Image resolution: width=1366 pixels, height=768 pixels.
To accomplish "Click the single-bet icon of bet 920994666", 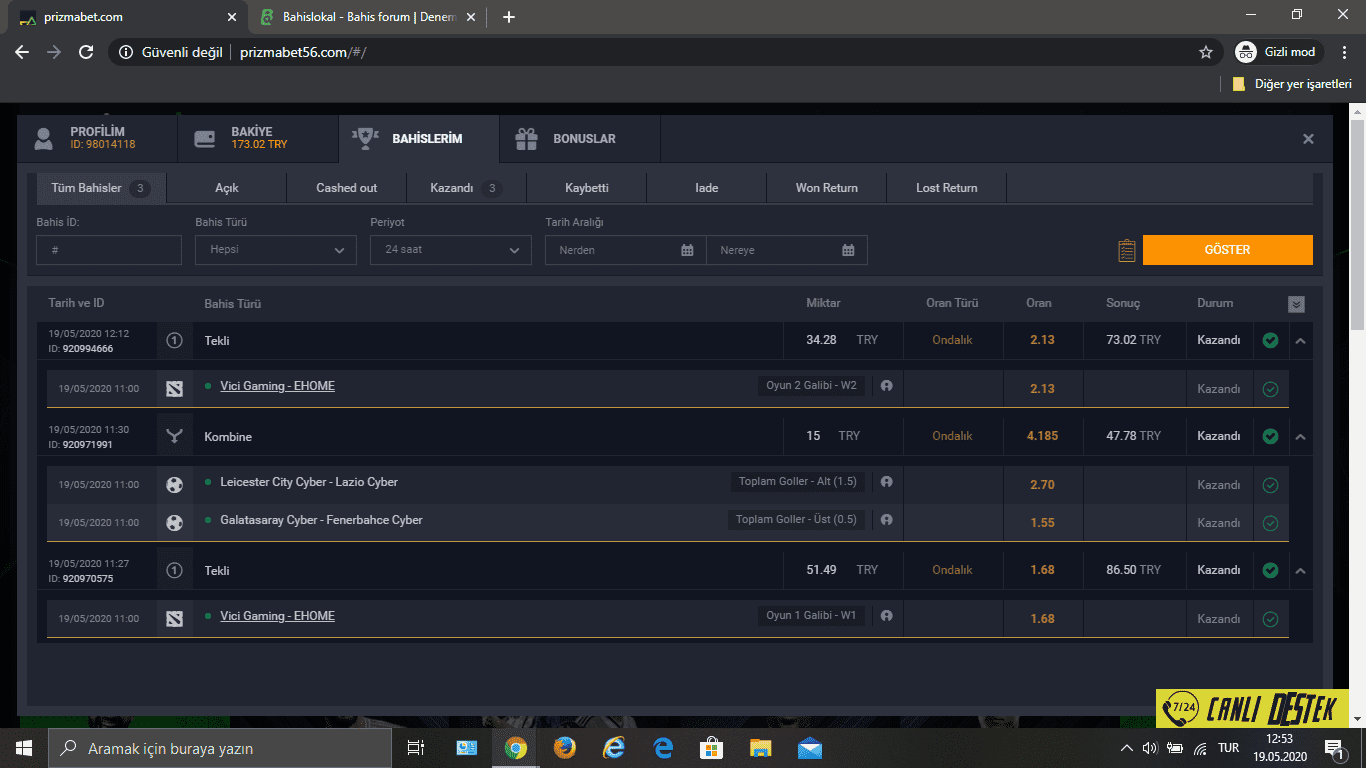I will click(x=175, y=341).
